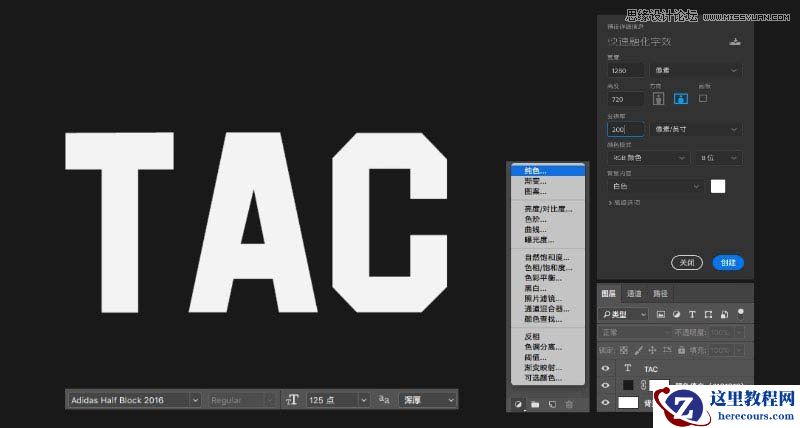Screen dimensions: 800x428
Task: Lock transparent pixels icon
Action: click(x=623, y=350)
